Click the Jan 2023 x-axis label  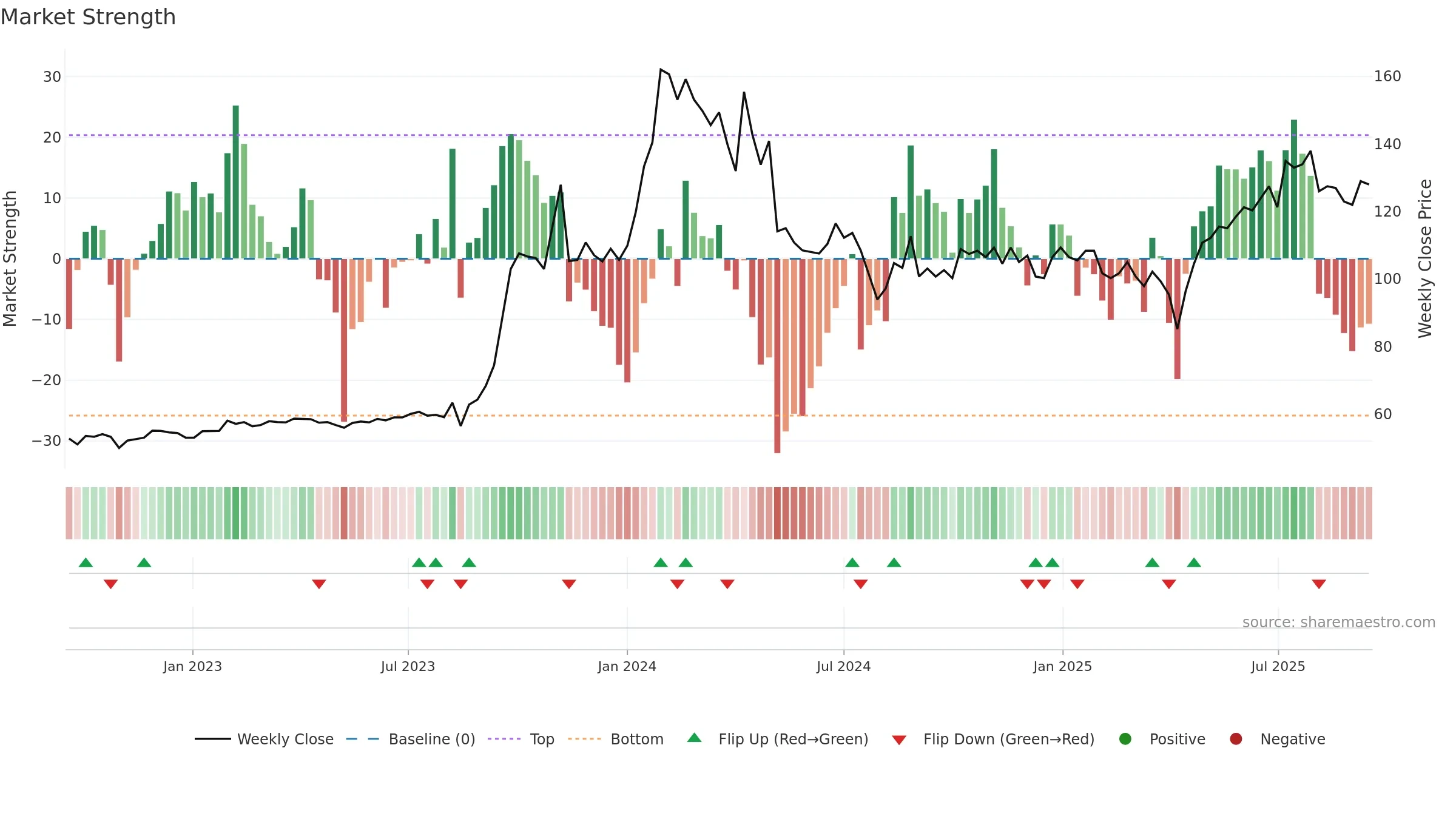[x=192, y=666]
